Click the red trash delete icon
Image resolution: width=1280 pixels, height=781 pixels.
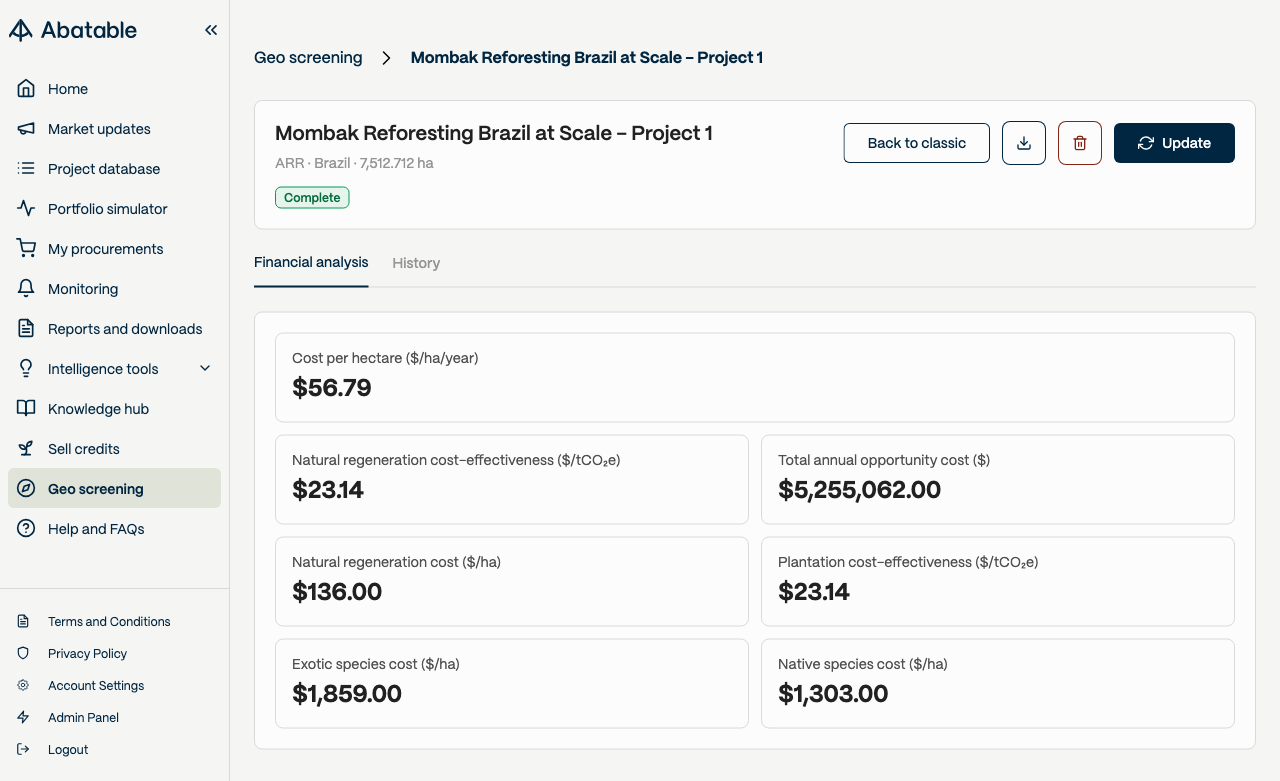pos(1080,143)
